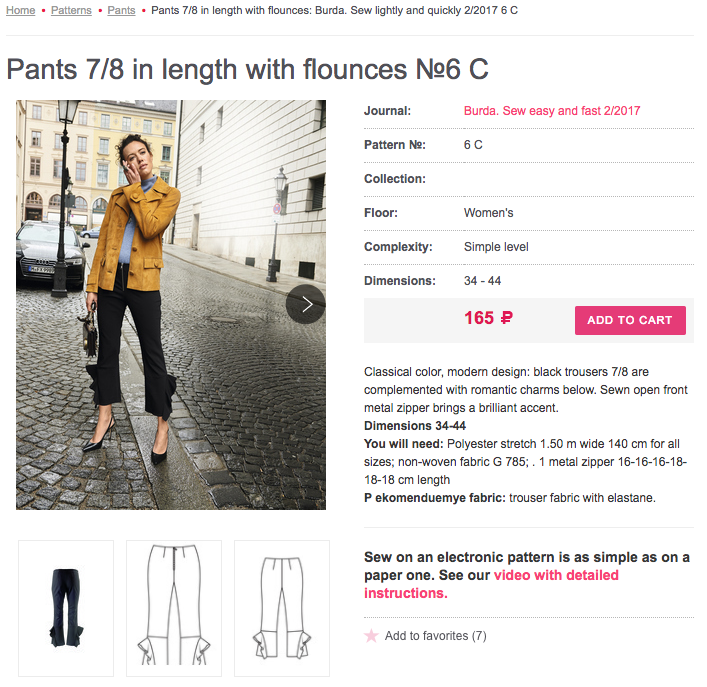The width and height of the screenshot is (707, 687).
Task: Click the 165 ₽ price
Action: pyautogui.click(x=488, y=319)
